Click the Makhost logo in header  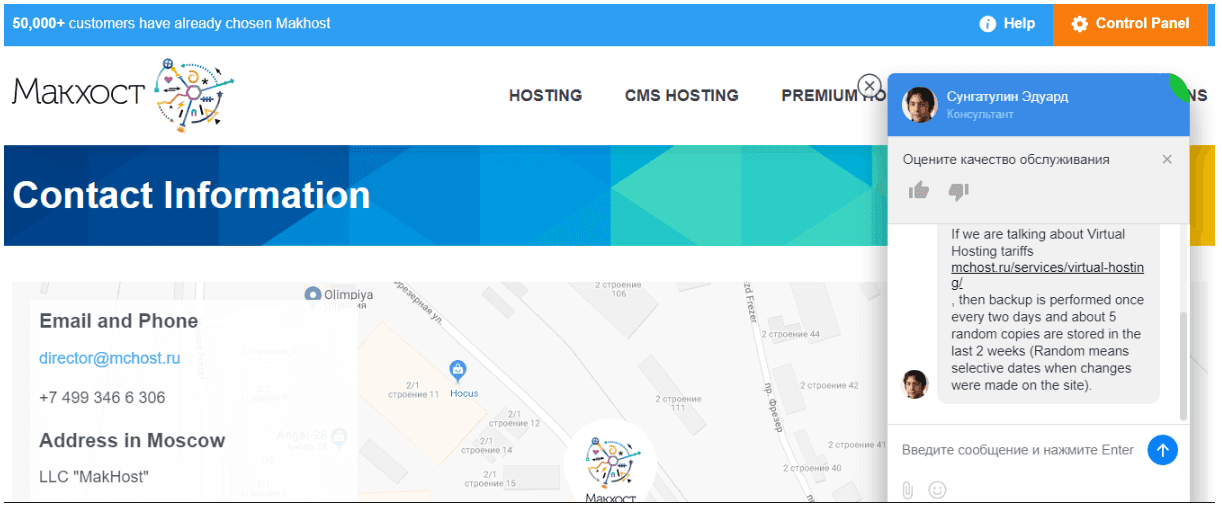(124, 95)
